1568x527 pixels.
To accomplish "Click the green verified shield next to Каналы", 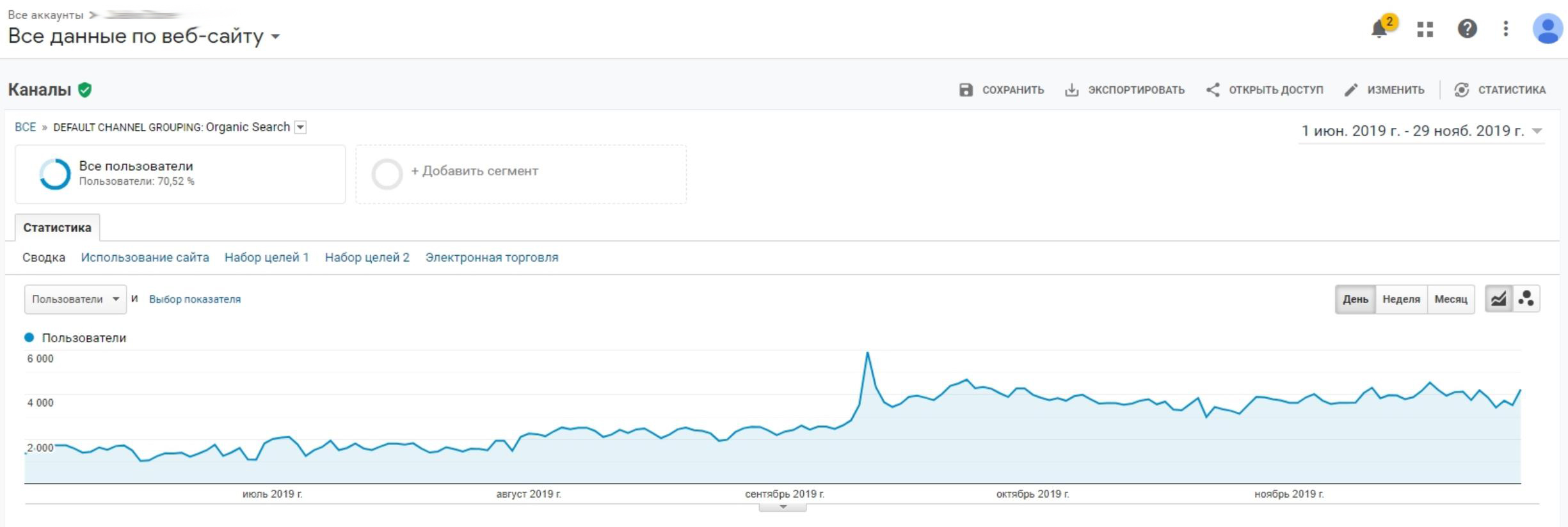I will [84, 90].
